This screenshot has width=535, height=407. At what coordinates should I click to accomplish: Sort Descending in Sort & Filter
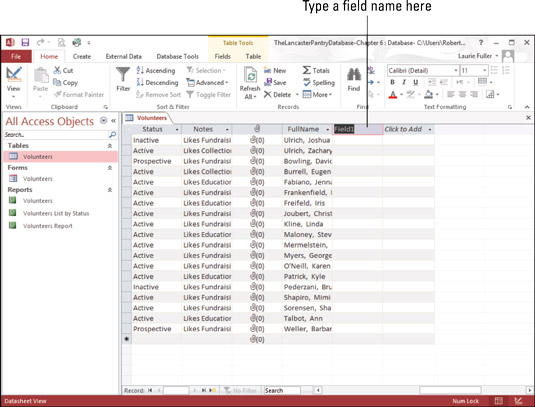pyautogui.click(x=157, y=83)
